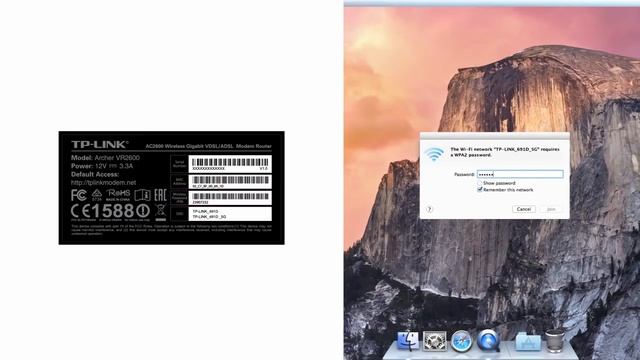Viewport: 640px width, 360px height.
Task: Uncheck Remember this network
Action: point(480,190)
